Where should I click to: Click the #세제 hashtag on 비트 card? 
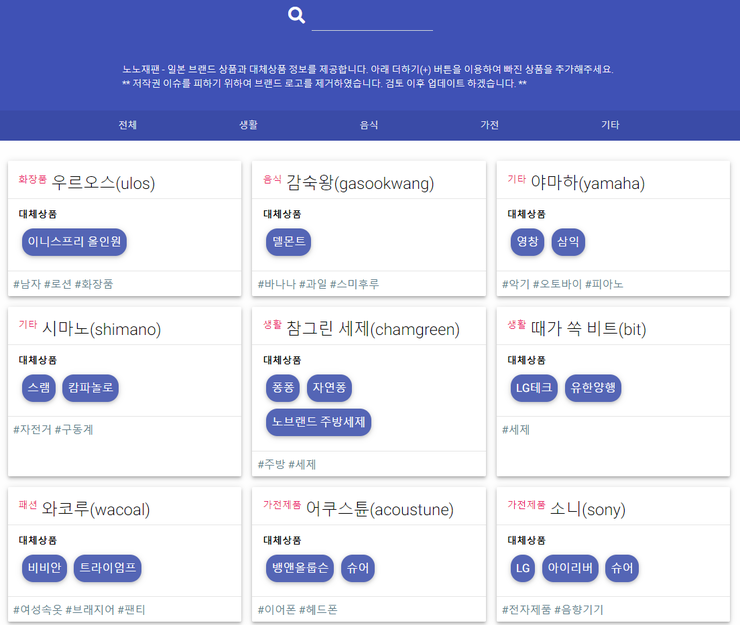pyautogui.click(x=516, y=429)
